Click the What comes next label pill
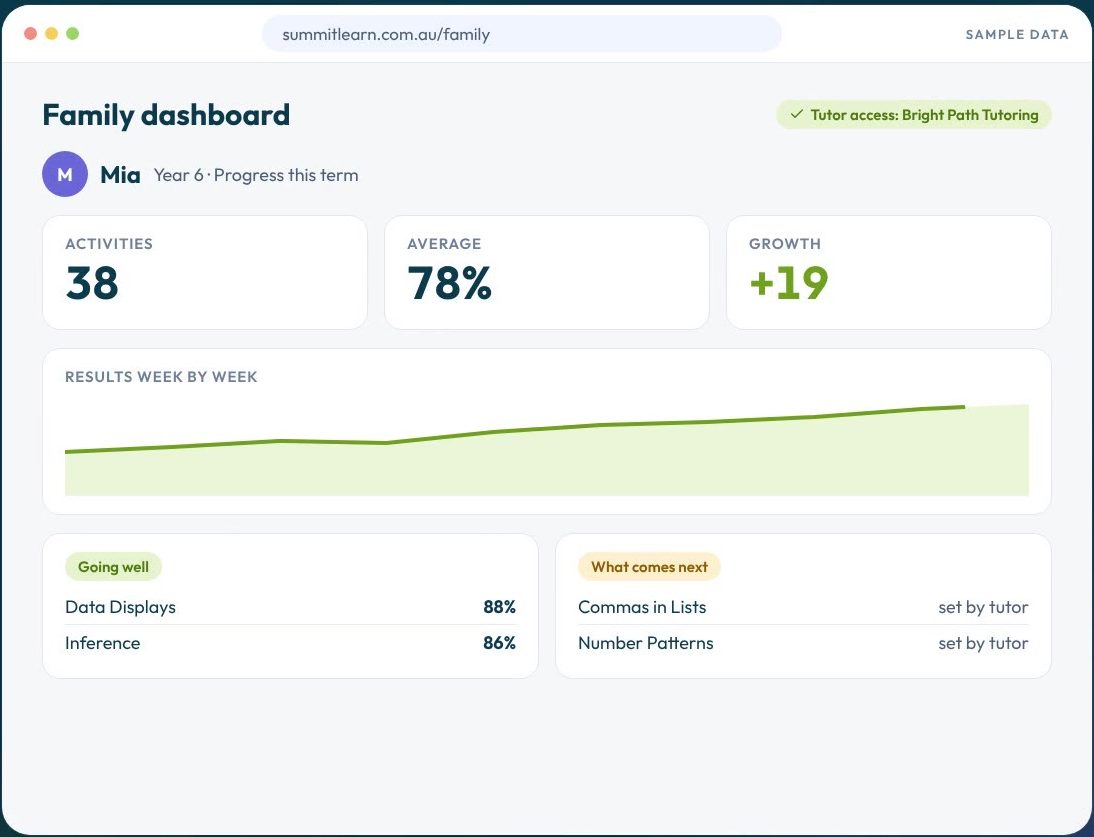The image size is (1094, 837). point(649,566)
